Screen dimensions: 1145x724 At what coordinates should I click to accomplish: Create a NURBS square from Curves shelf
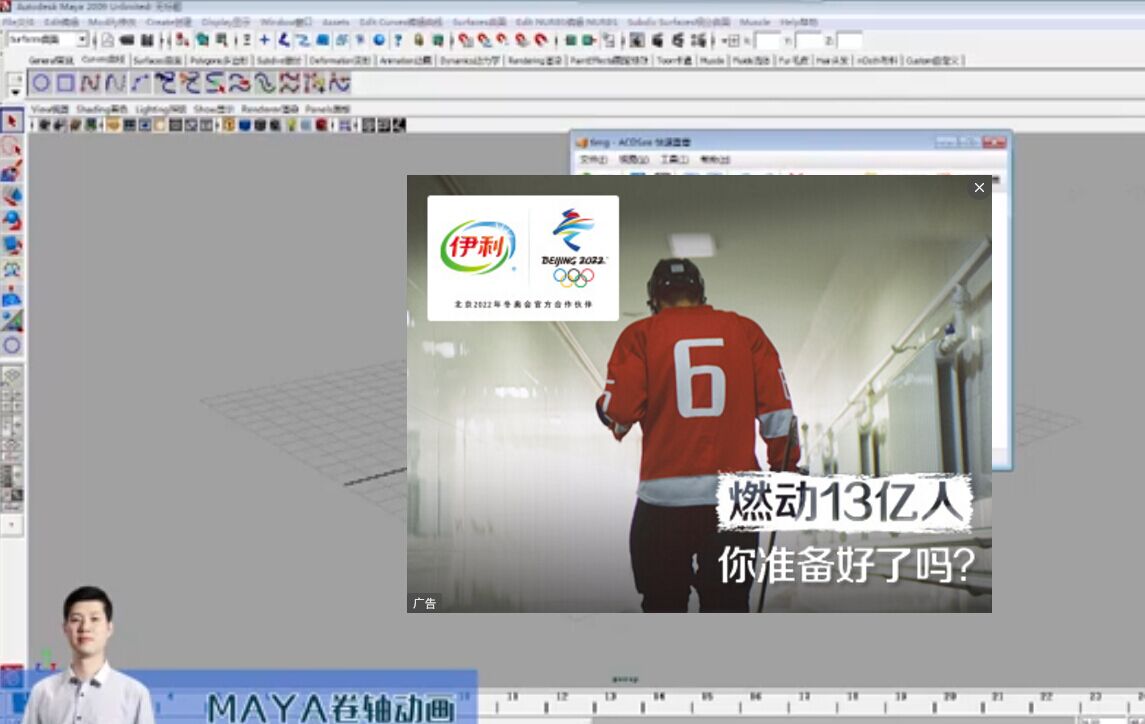coord(65,83)
